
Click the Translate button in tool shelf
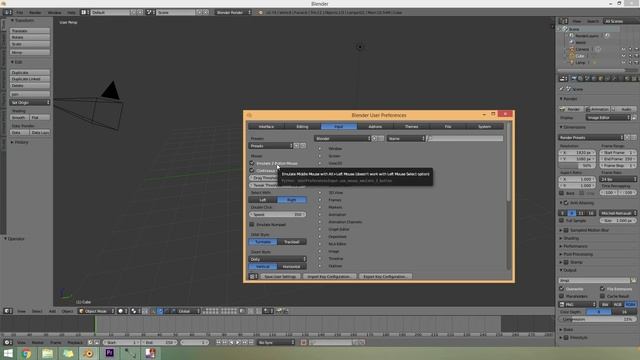30,31
